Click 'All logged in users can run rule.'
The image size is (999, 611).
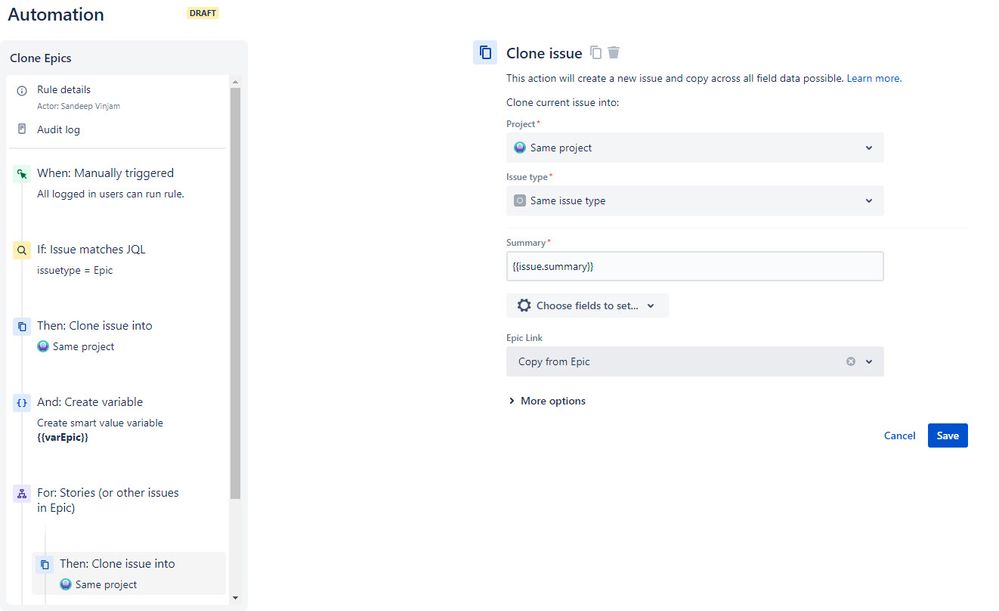110,194
